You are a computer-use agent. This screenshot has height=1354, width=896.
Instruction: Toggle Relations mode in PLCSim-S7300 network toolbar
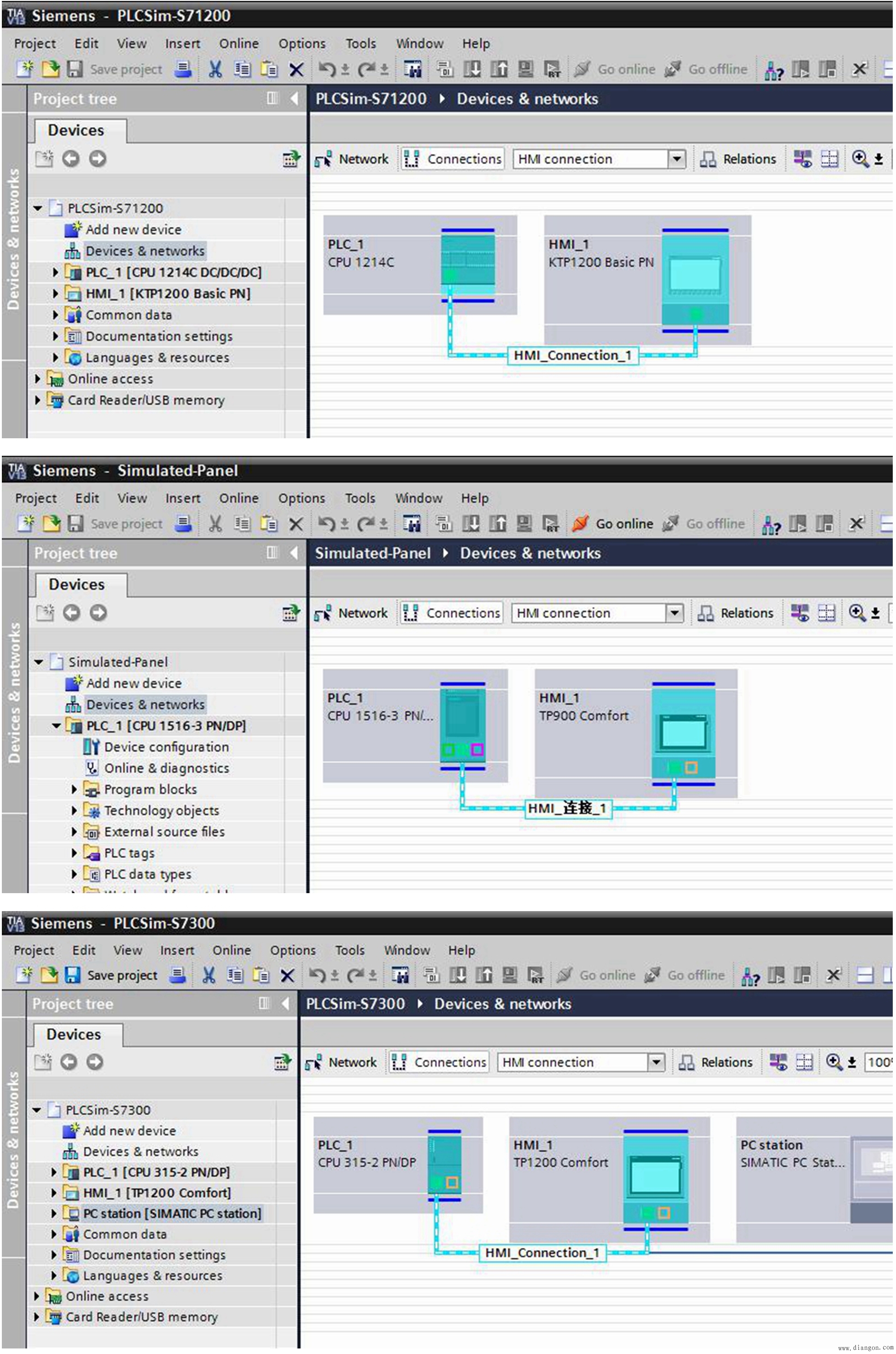[x=715, y=1062]
